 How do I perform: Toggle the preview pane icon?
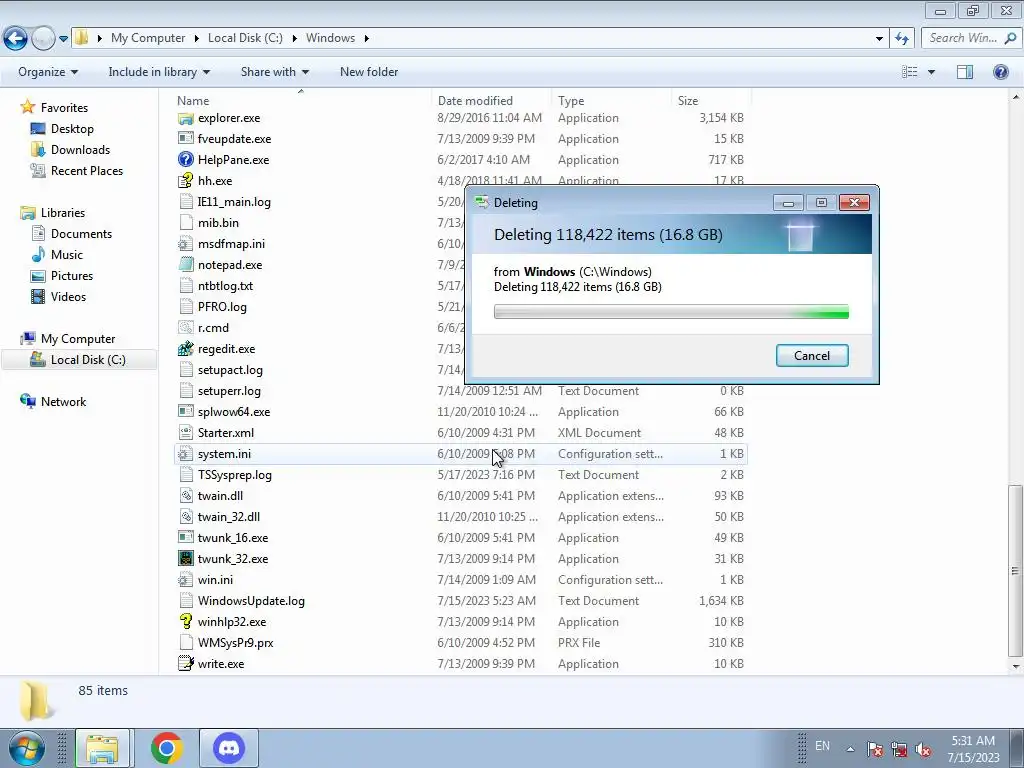[x=965, y=72]
